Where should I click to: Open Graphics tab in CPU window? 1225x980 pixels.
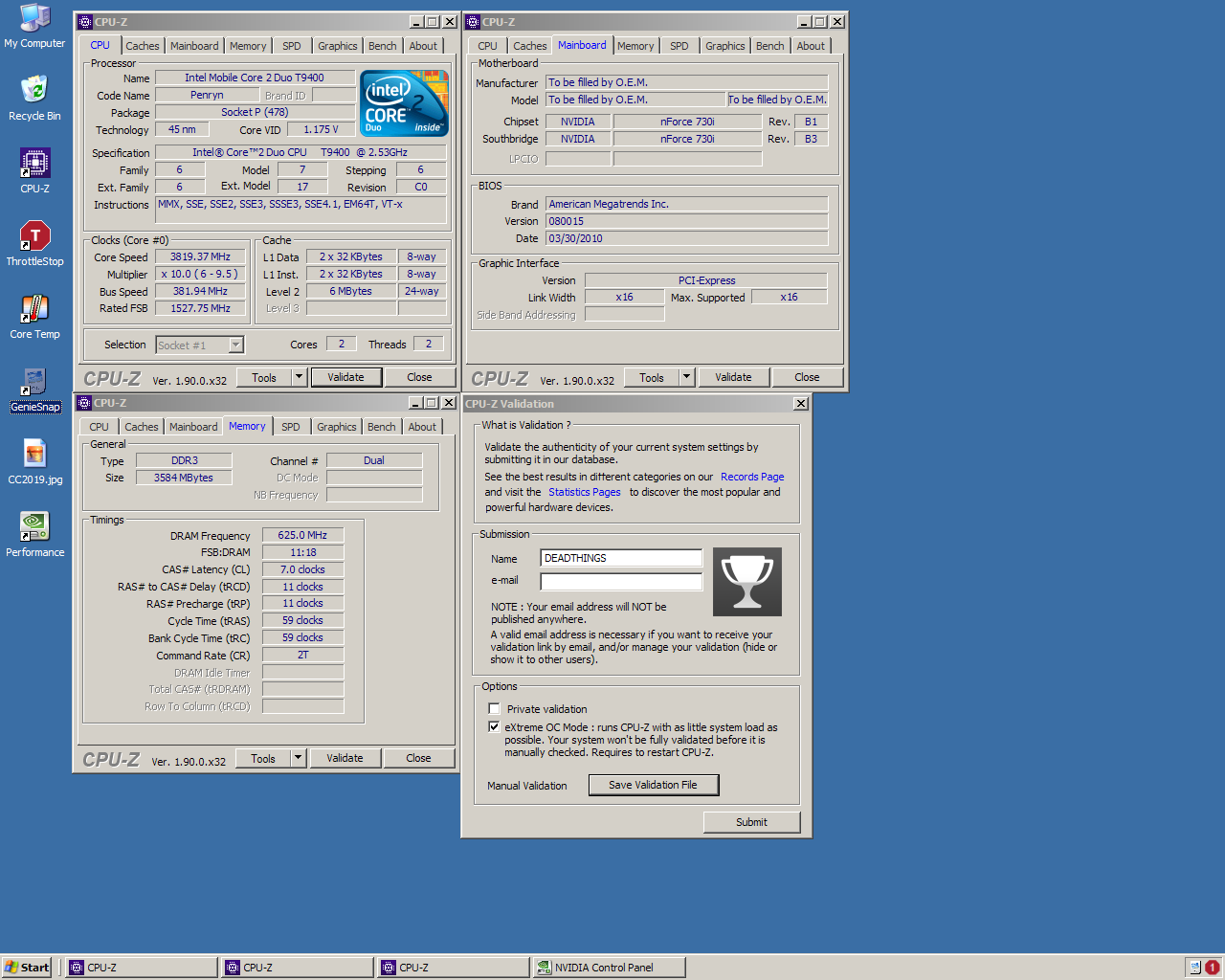[338, 46]
